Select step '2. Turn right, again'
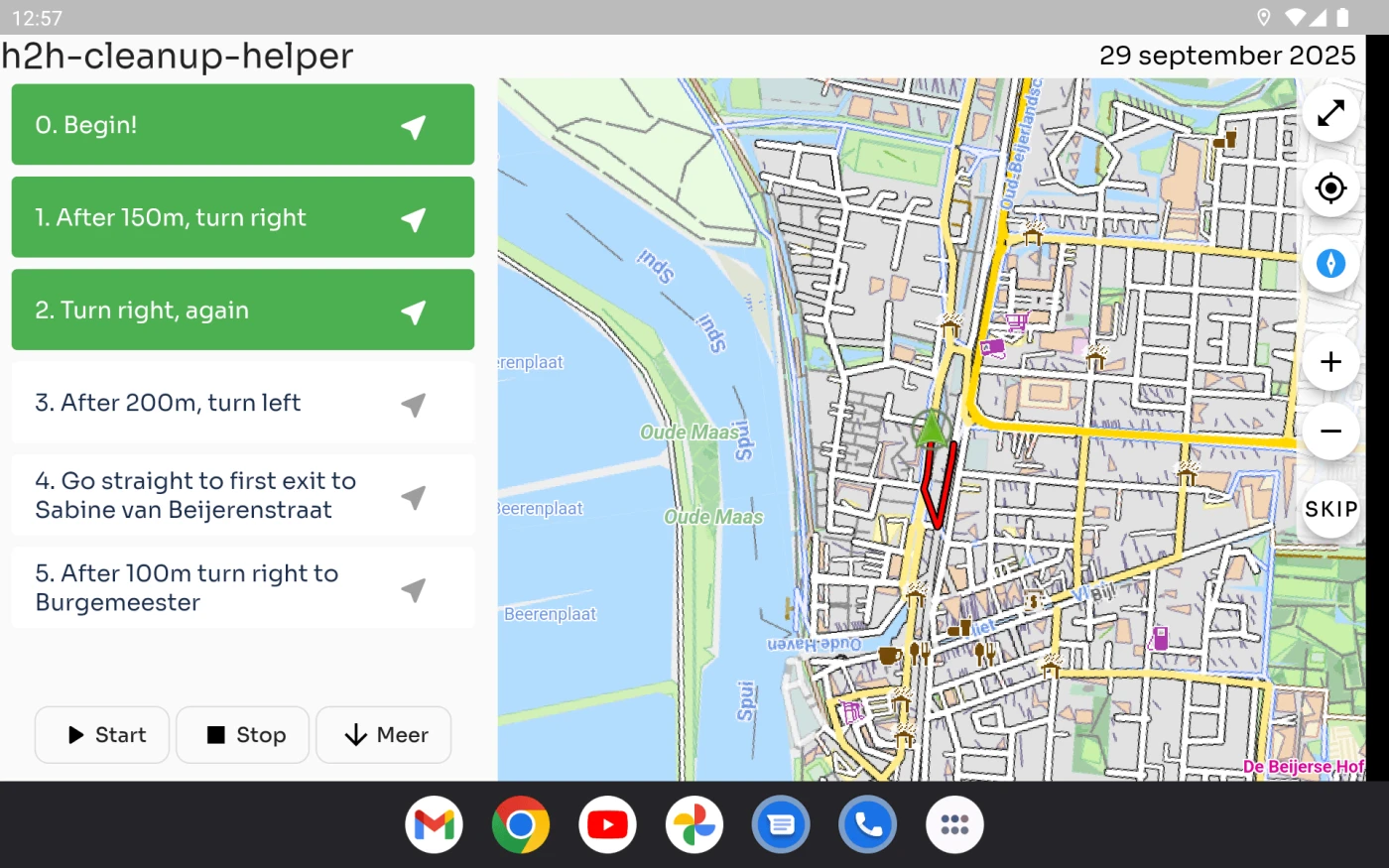 tap(243, 310)
